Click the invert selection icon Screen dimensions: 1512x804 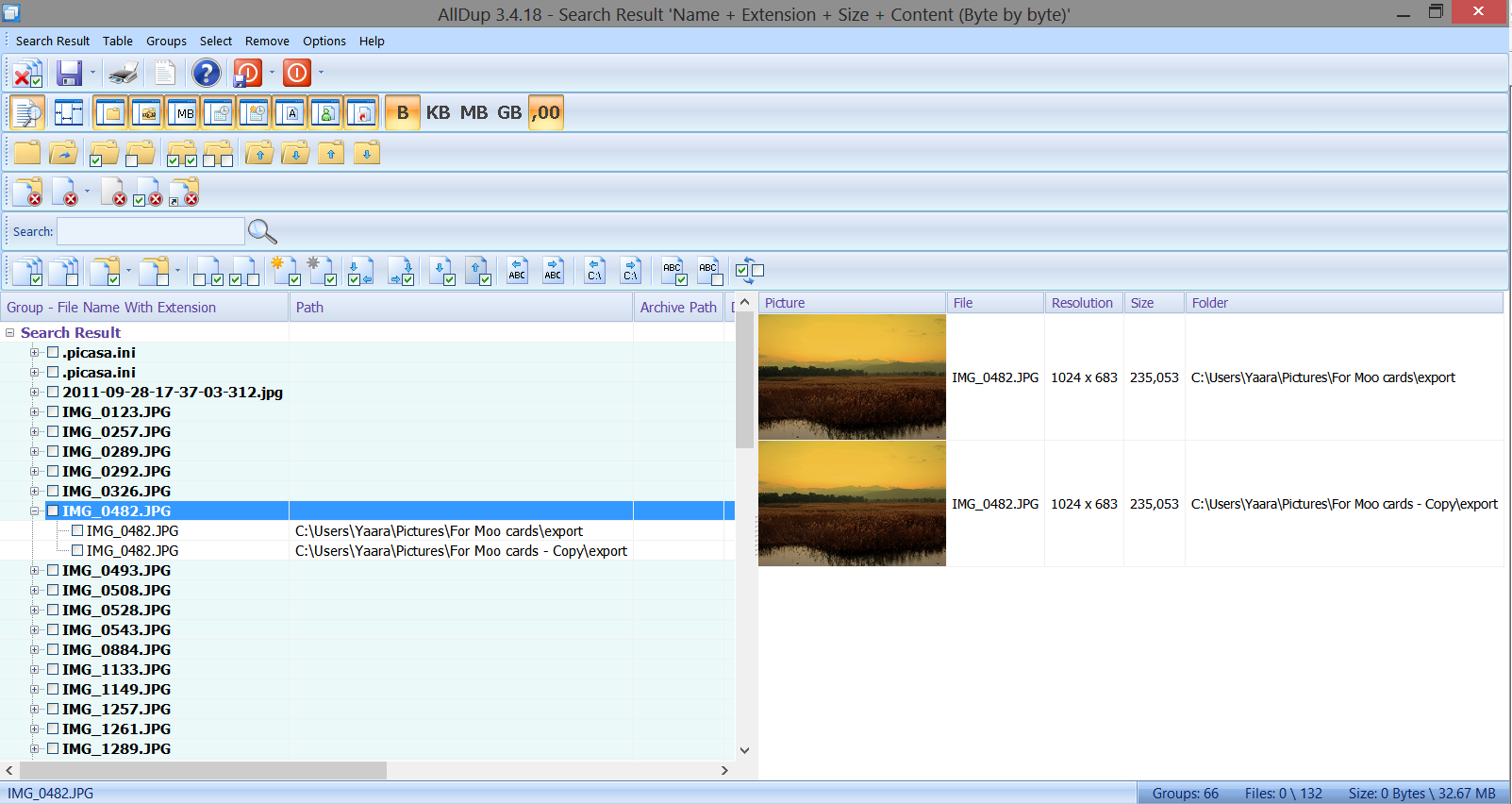coord(749,271)
